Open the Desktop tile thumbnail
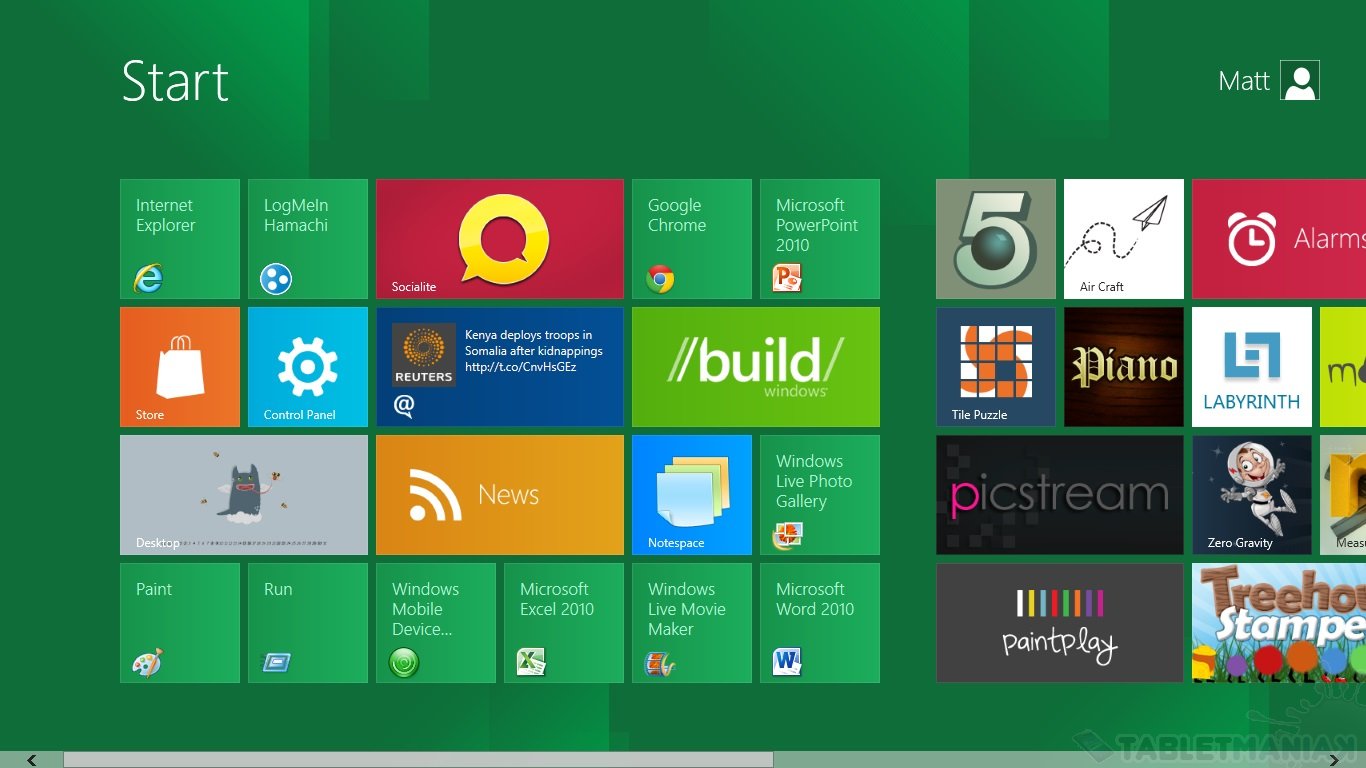The height and width of the screenshot is (768, 1366). point(244,495)
